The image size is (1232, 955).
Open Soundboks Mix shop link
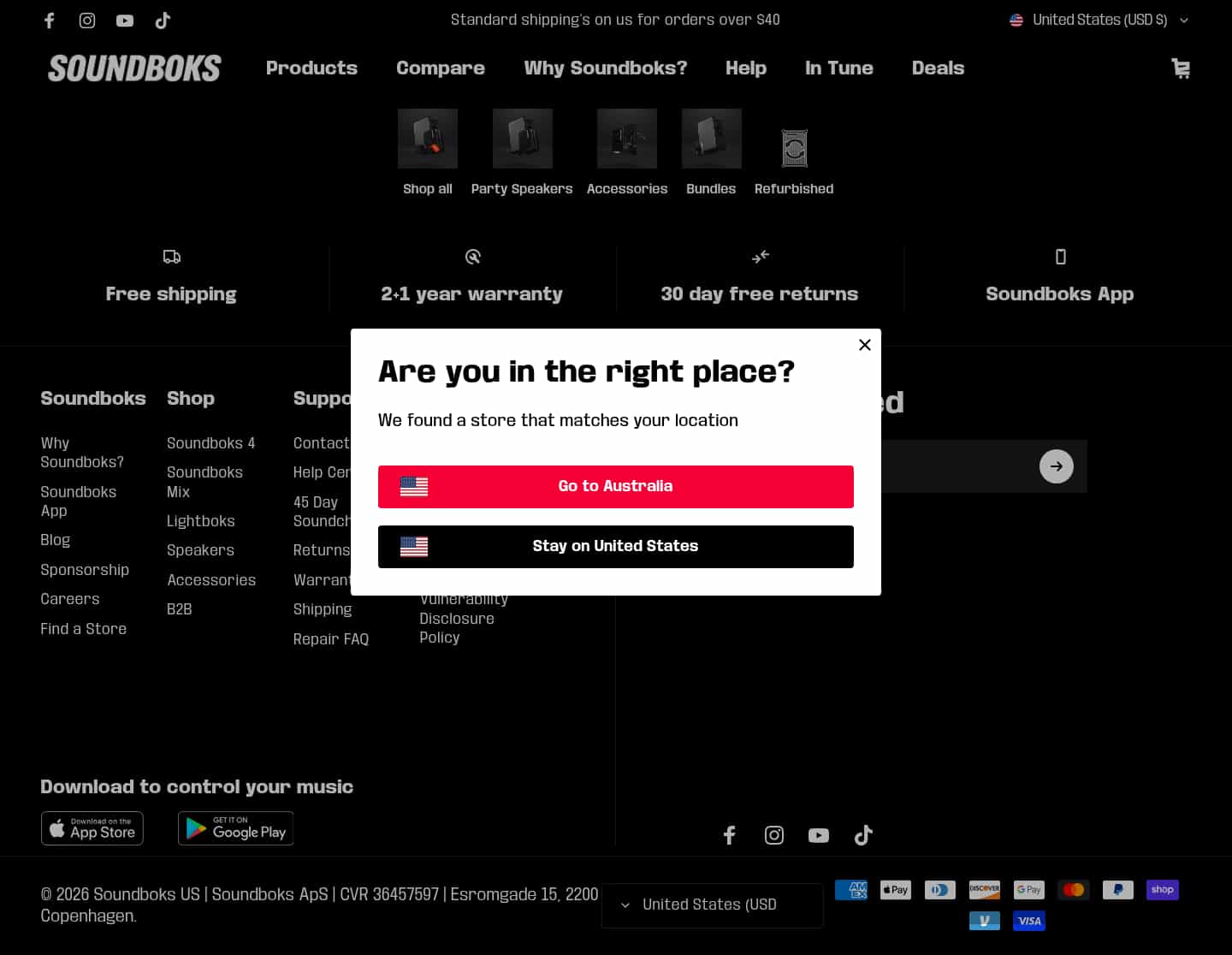click(205, 482)
